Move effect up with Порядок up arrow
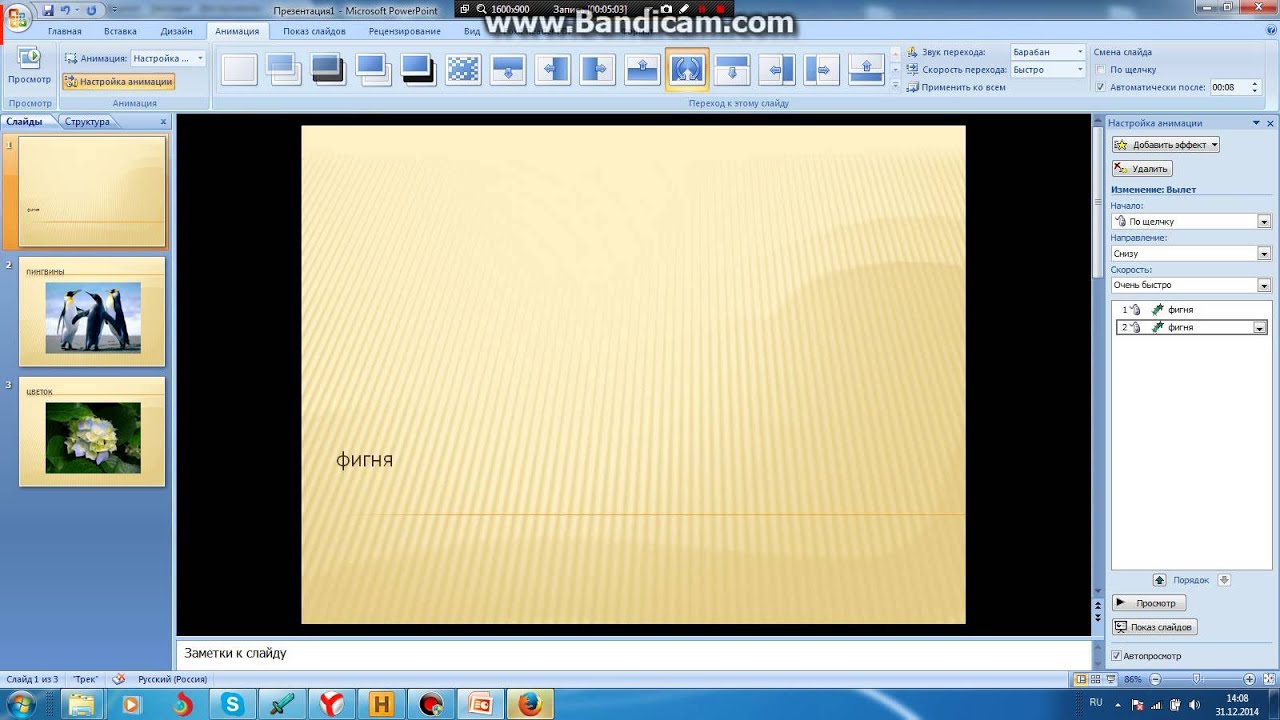The image size is (1280, 720). click(1160, 580)
